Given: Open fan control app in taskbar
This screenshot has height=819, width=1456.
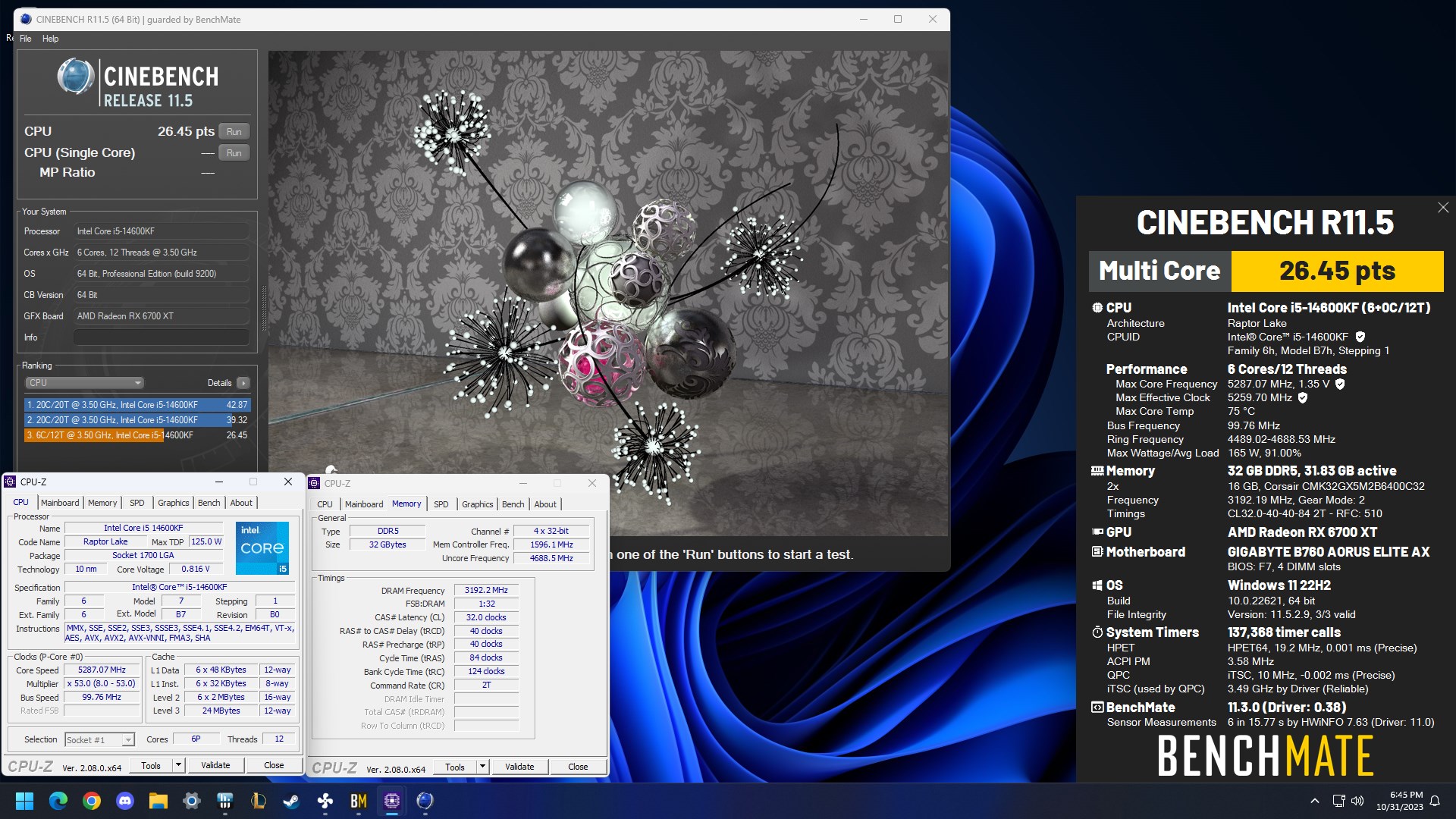Looking at the screenshot, I should [x=325, y=801].
